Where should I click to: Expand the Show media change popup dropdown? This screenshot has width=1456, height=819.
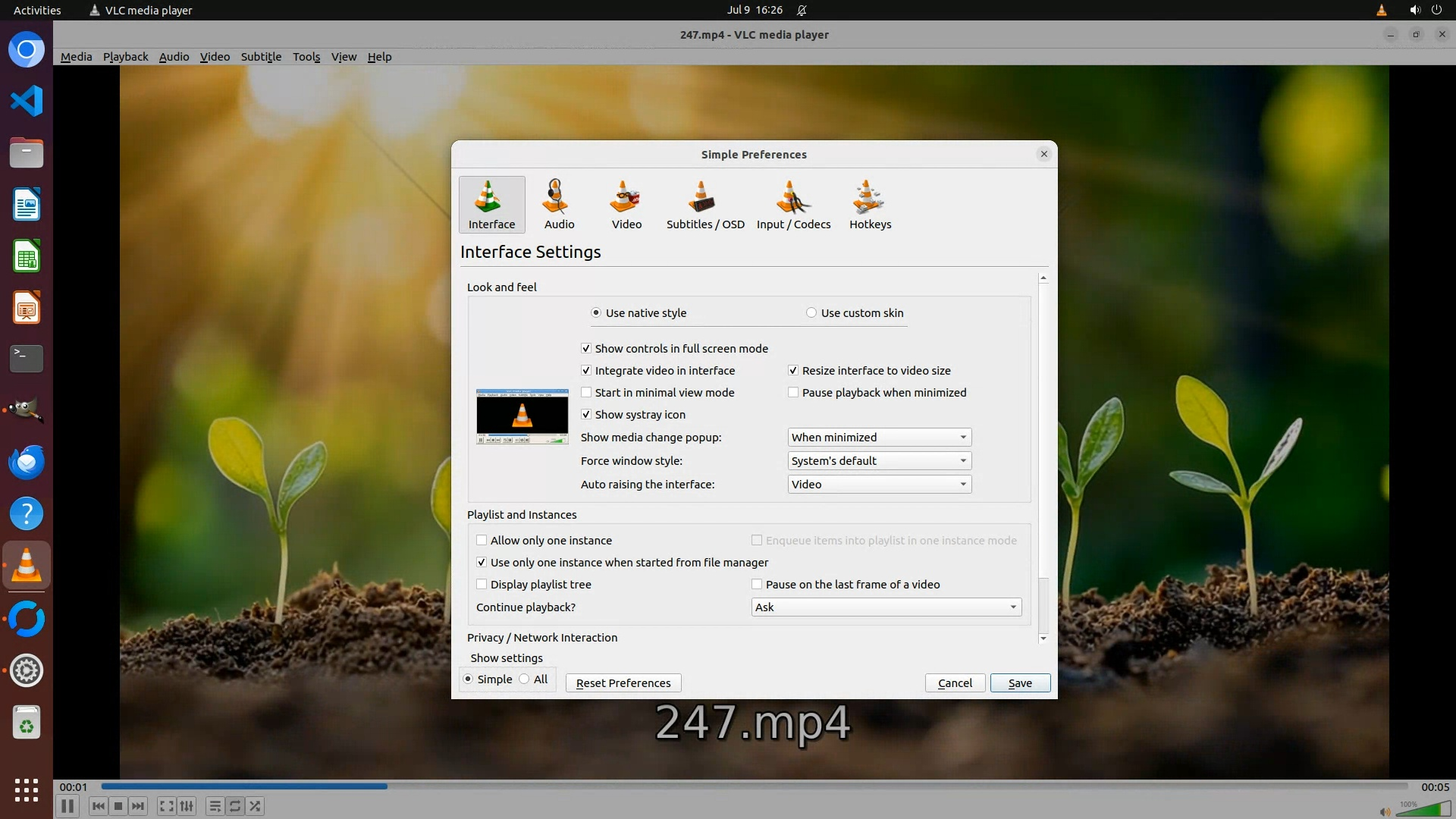coord(879,438)
